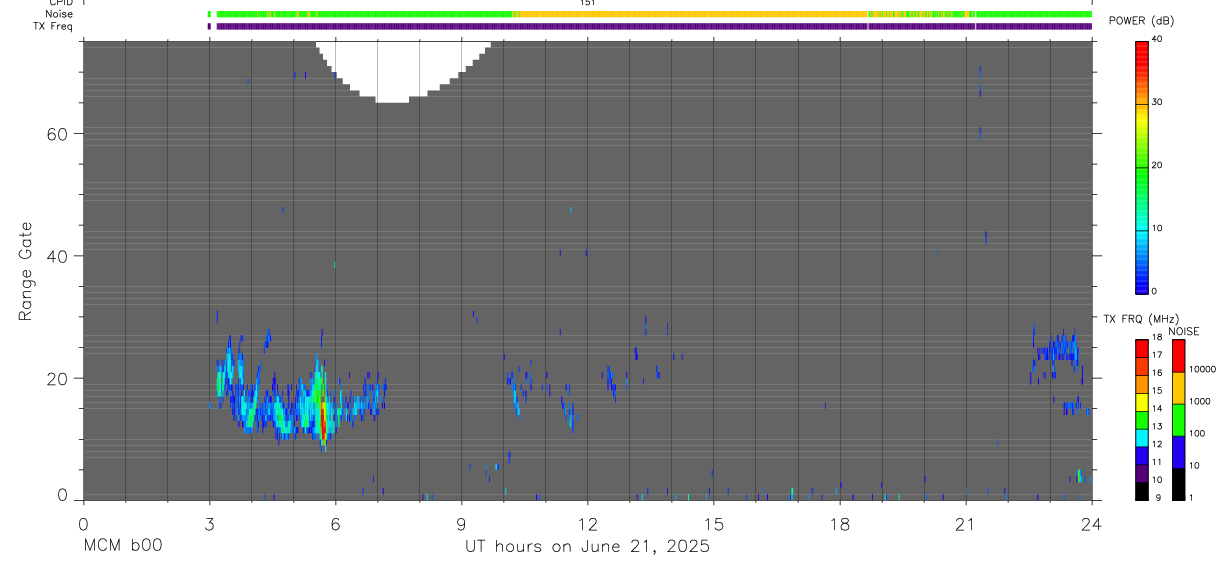The image size is (1228, 567).
Task: Click the 'NOISE' legend title
Action: [1183, 331]
